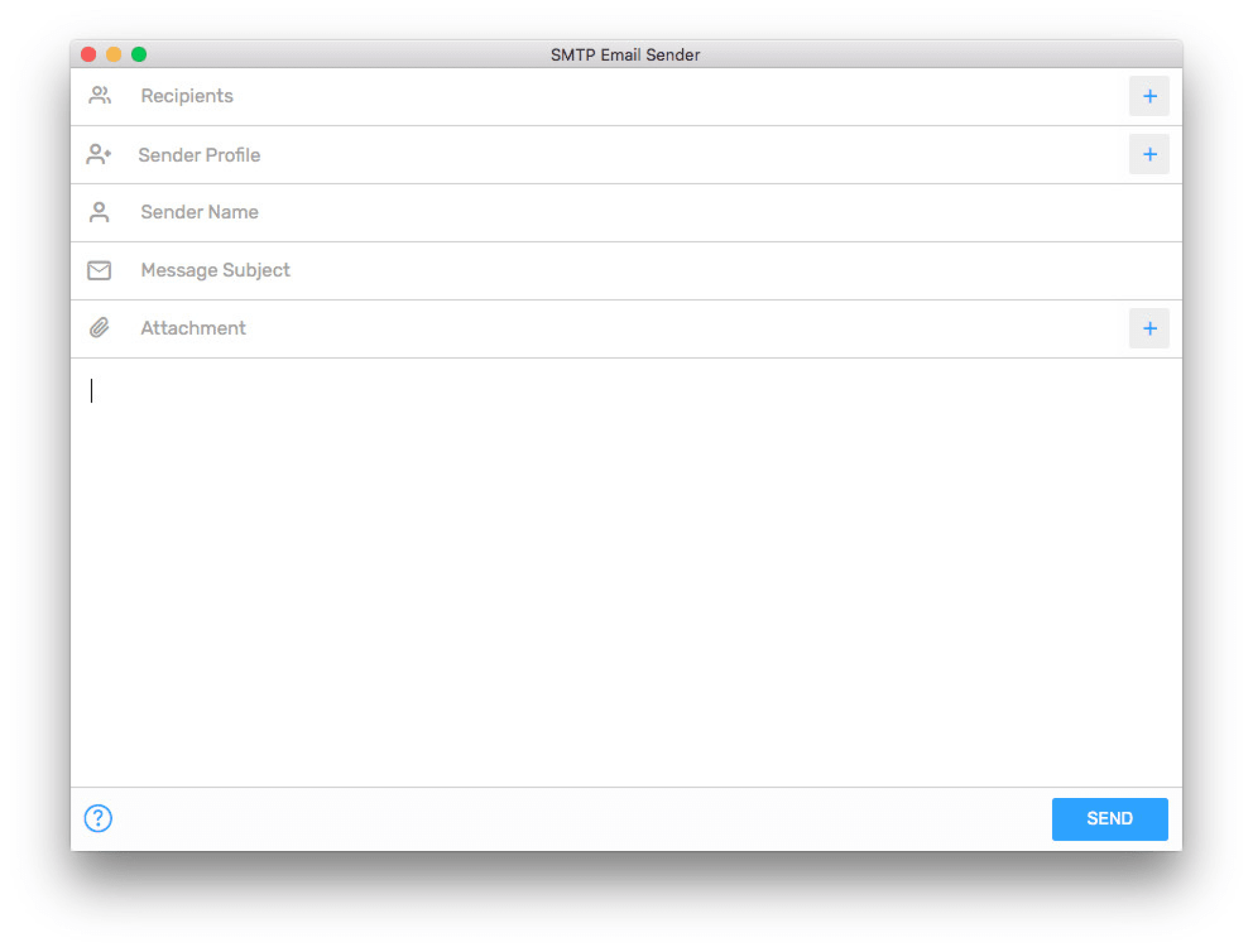Maximize the window with the green button

pos(139,54)
